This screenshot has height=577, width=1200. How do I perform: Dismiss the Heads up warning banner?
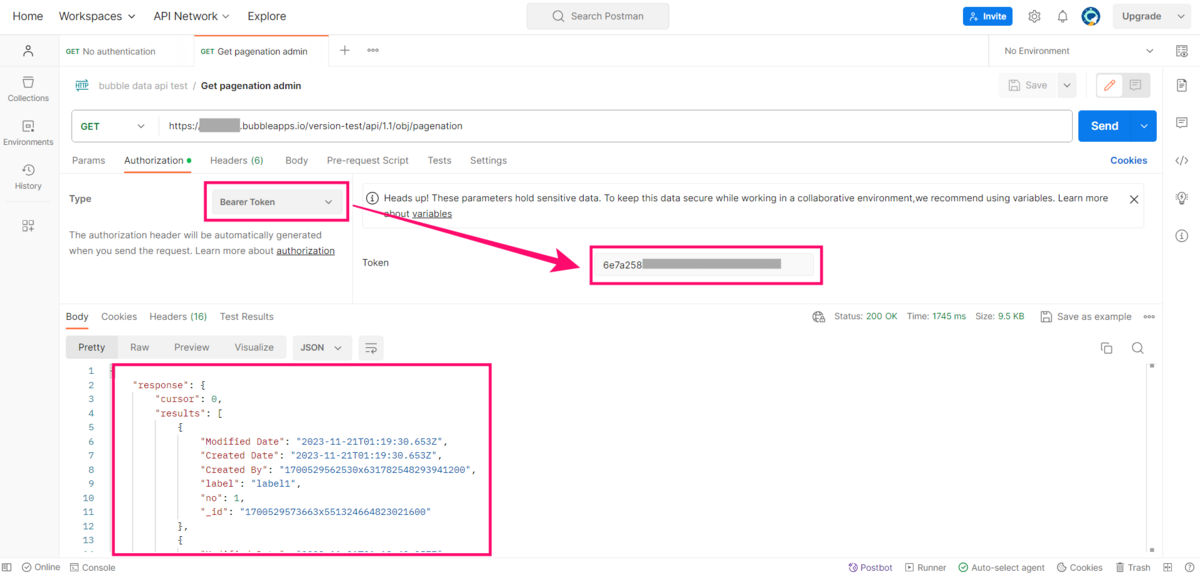1134,199
